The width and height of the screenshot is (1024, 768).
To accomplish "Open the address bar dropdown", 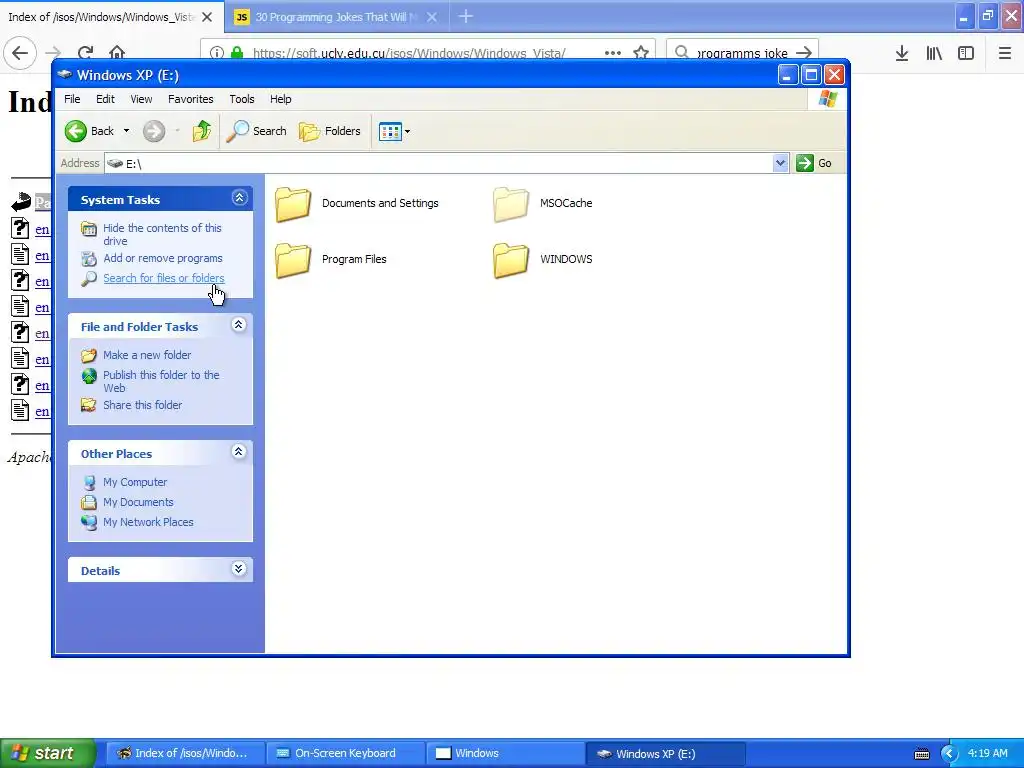I will 780,163.
